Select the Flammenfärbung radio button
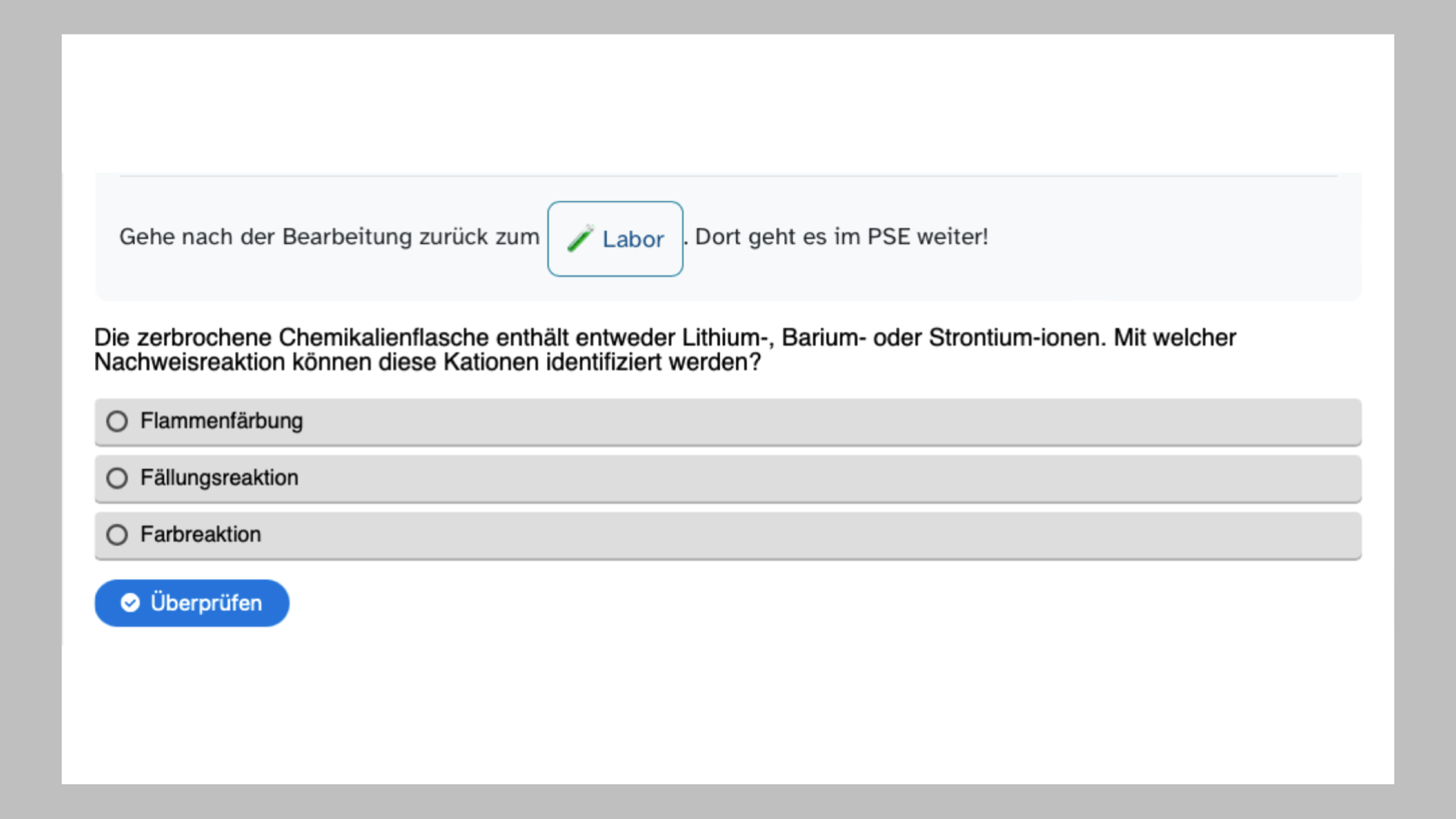This screenshot has width=1456, height=819. [x=117, y=421]
